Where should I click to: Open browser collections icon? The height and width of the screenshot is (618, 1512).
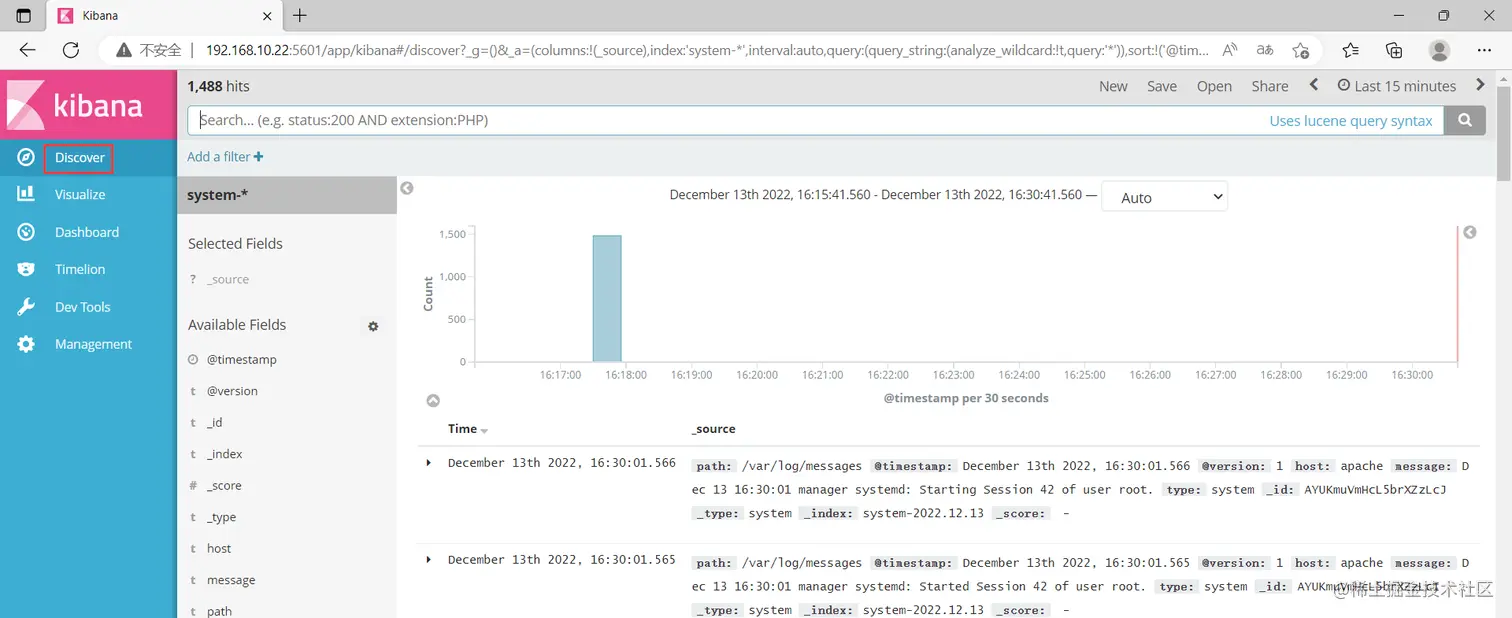(1394, 50)
